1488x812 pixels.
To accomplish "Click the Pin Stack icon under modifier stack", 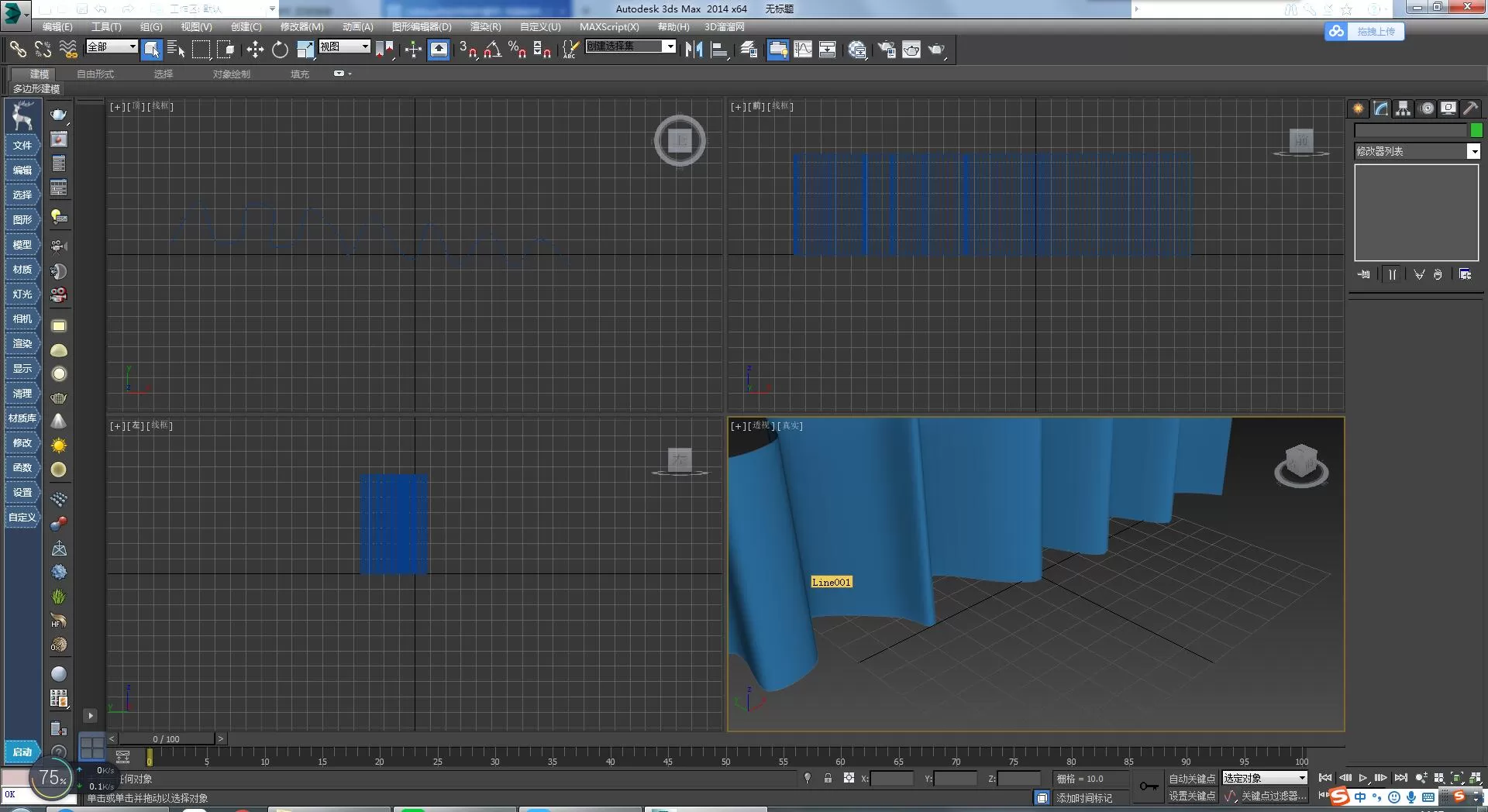I will click(x=1364, y=274).
